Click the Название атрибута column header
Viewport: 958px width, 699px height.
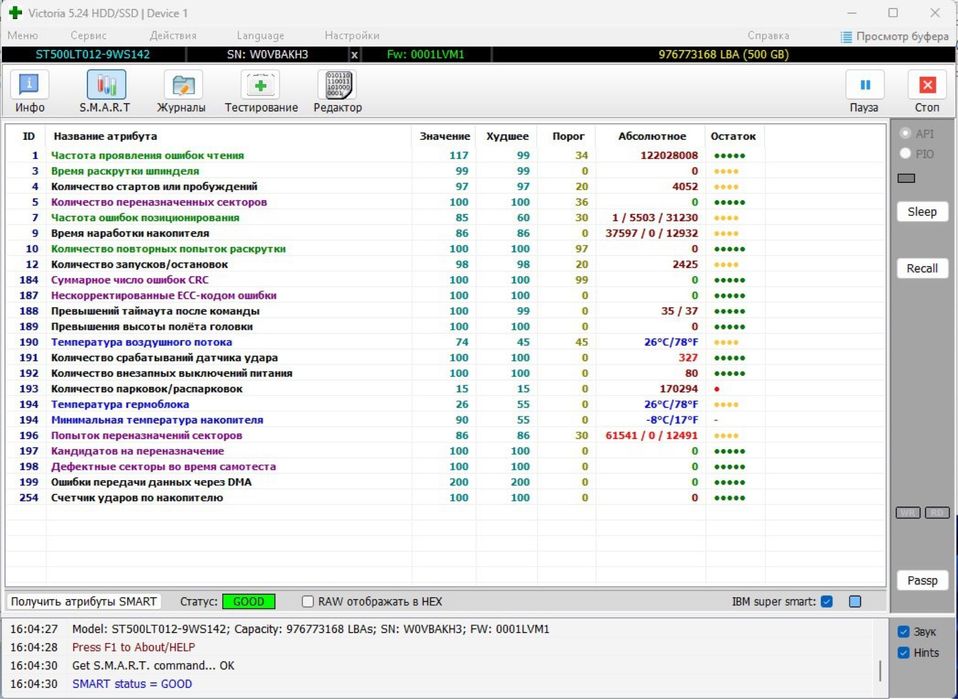pyautogui.click(x=105, y=136)
